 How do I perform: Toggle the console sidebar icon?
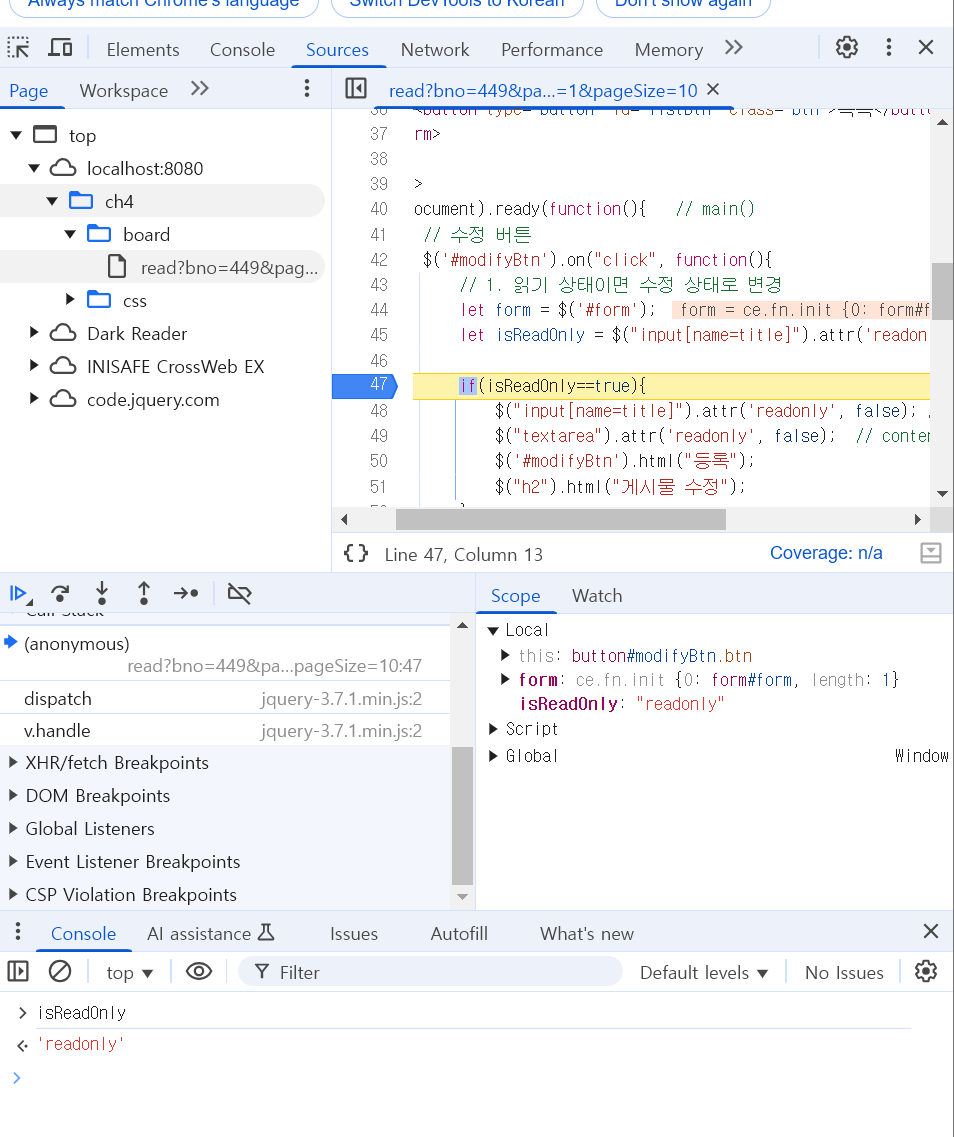coord(18,971)
